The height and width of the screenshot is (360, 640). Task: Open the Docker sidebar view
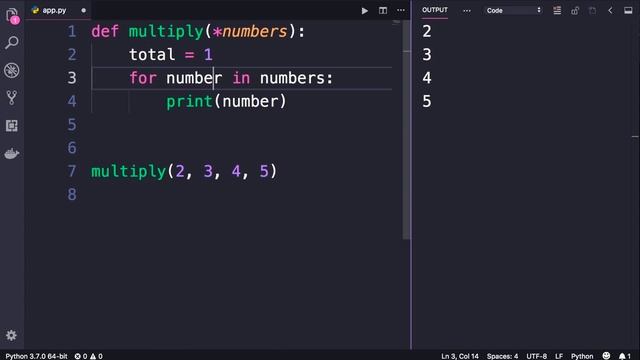pos(12,153)
